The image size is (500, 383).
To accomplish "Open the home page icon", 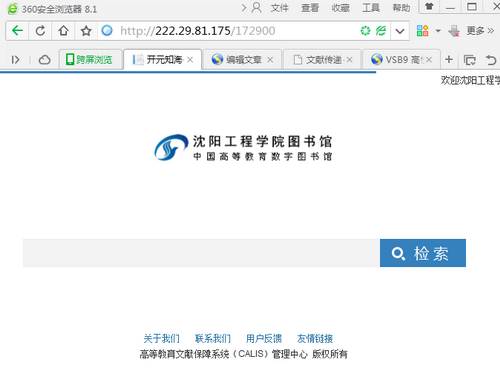I will click(63, 31).
